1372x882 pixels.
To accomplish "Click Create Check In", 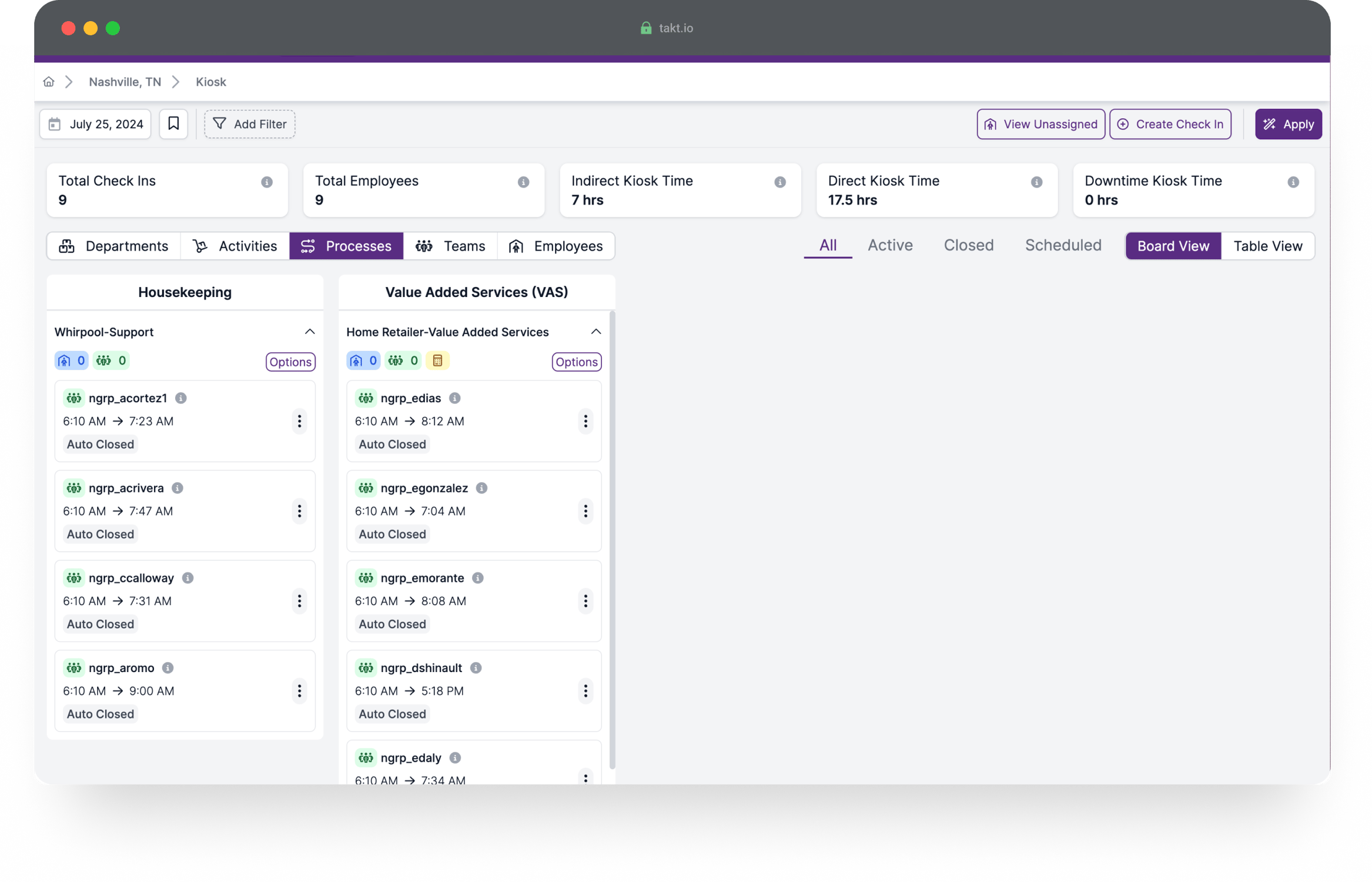I will click(x=1170, y=123).
